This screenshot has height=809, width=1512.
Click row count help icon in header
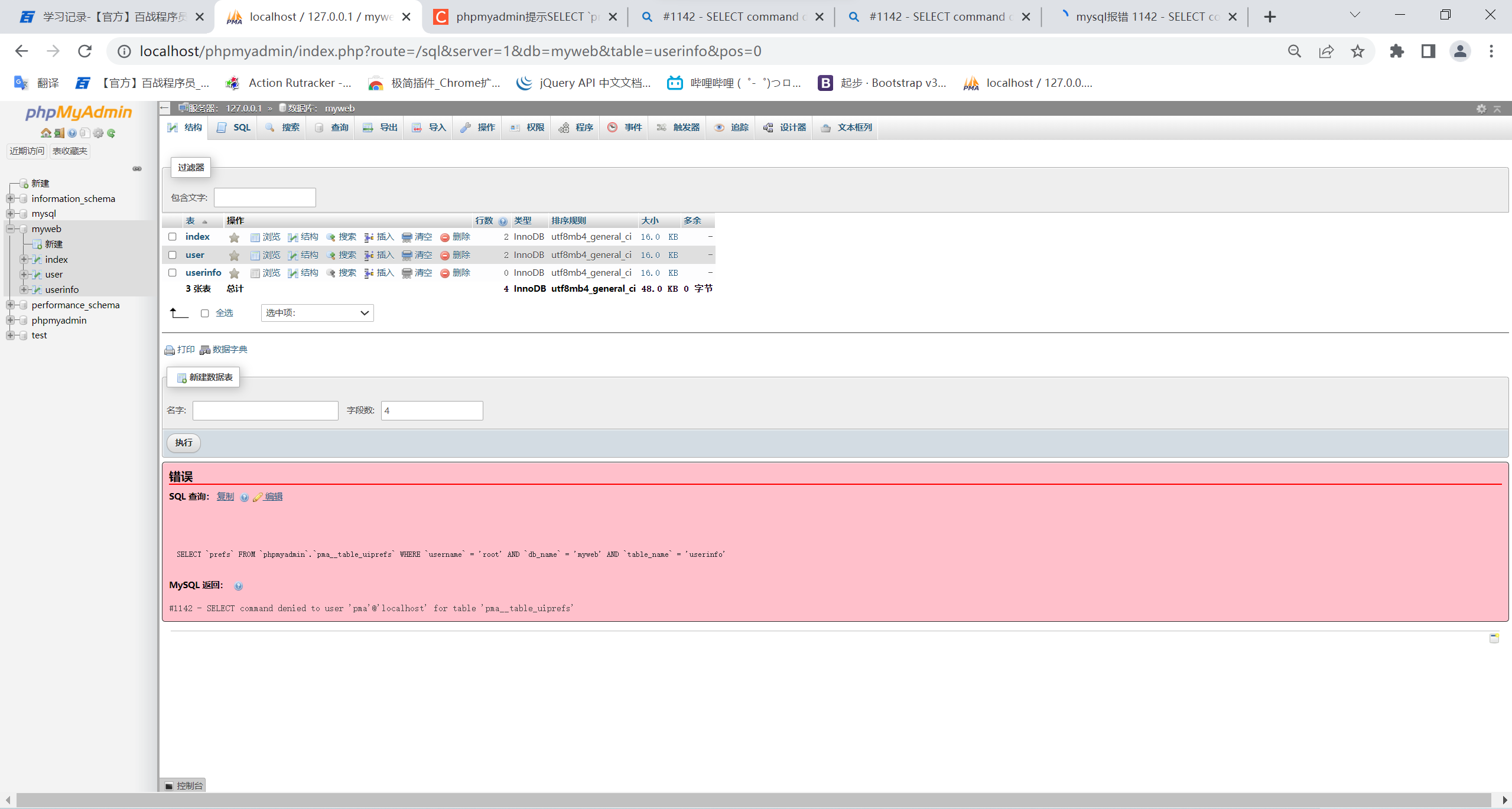coord(503,221)
